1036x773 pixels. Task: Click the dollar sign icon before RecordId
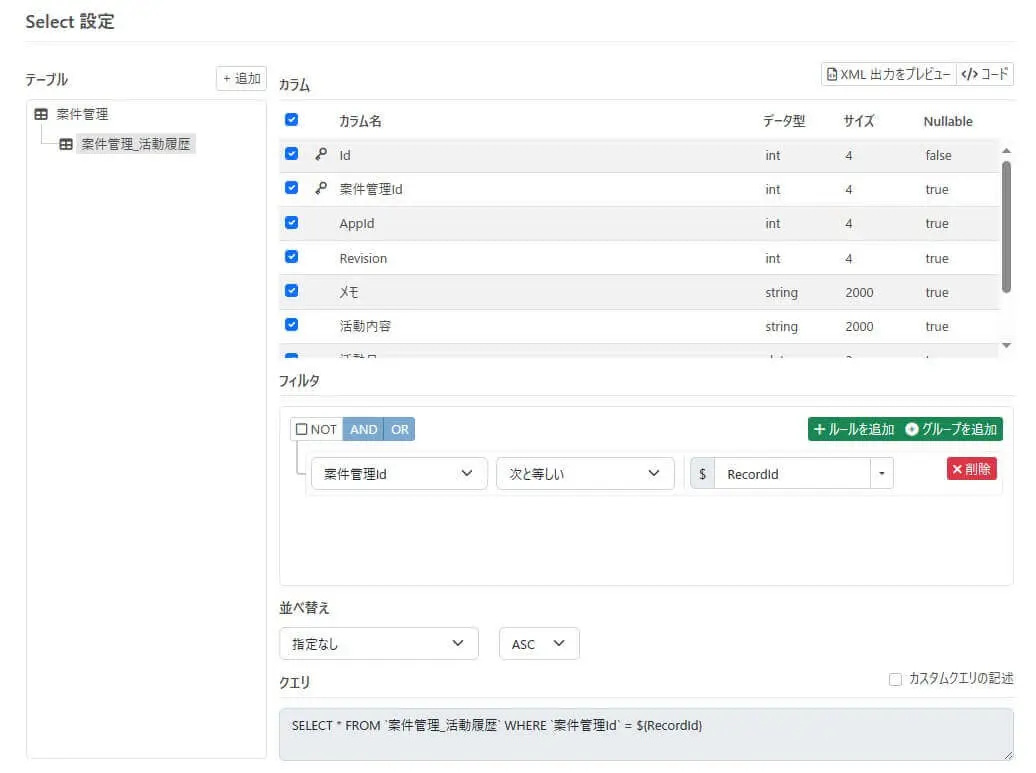702,474
